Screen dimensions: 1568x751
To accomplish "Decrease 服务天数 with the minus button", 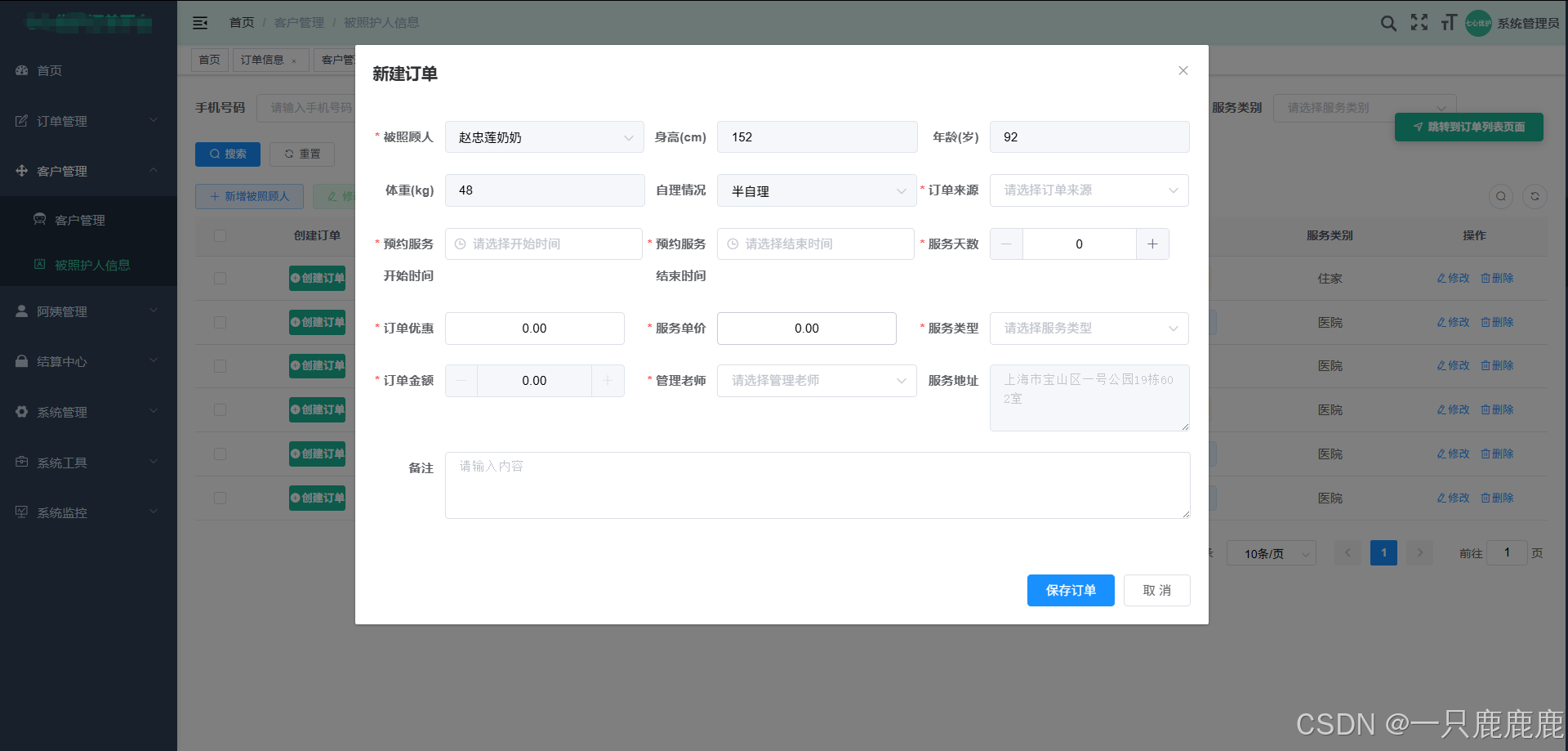I will (1006, 244).
